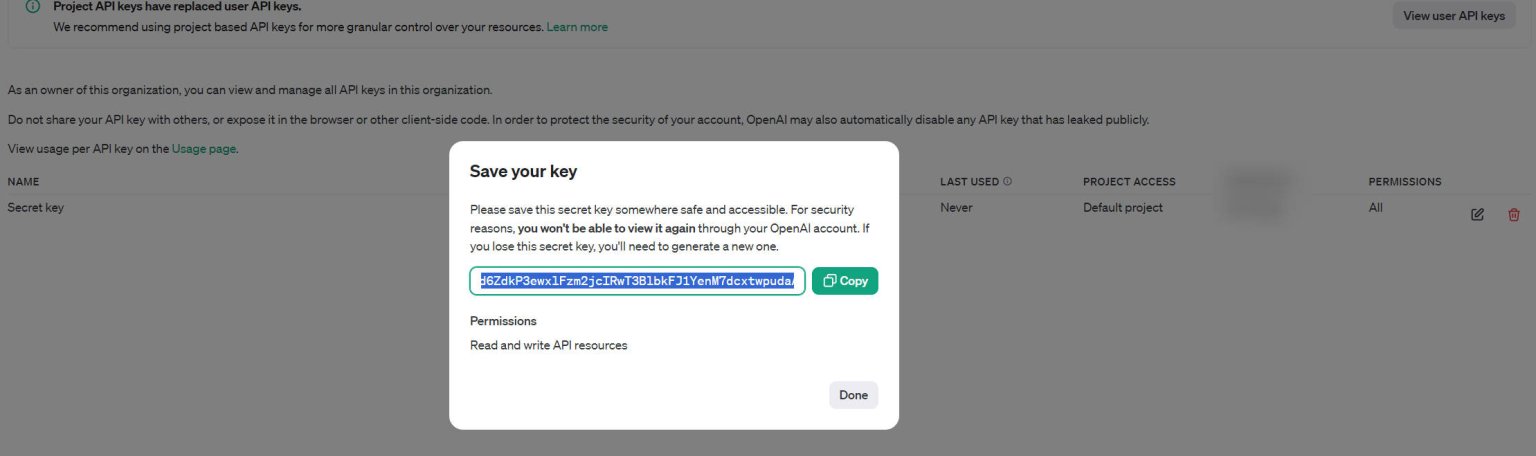Click the Copy button next to the key
Screen dimensions: 1536x456
click(844, 281)
